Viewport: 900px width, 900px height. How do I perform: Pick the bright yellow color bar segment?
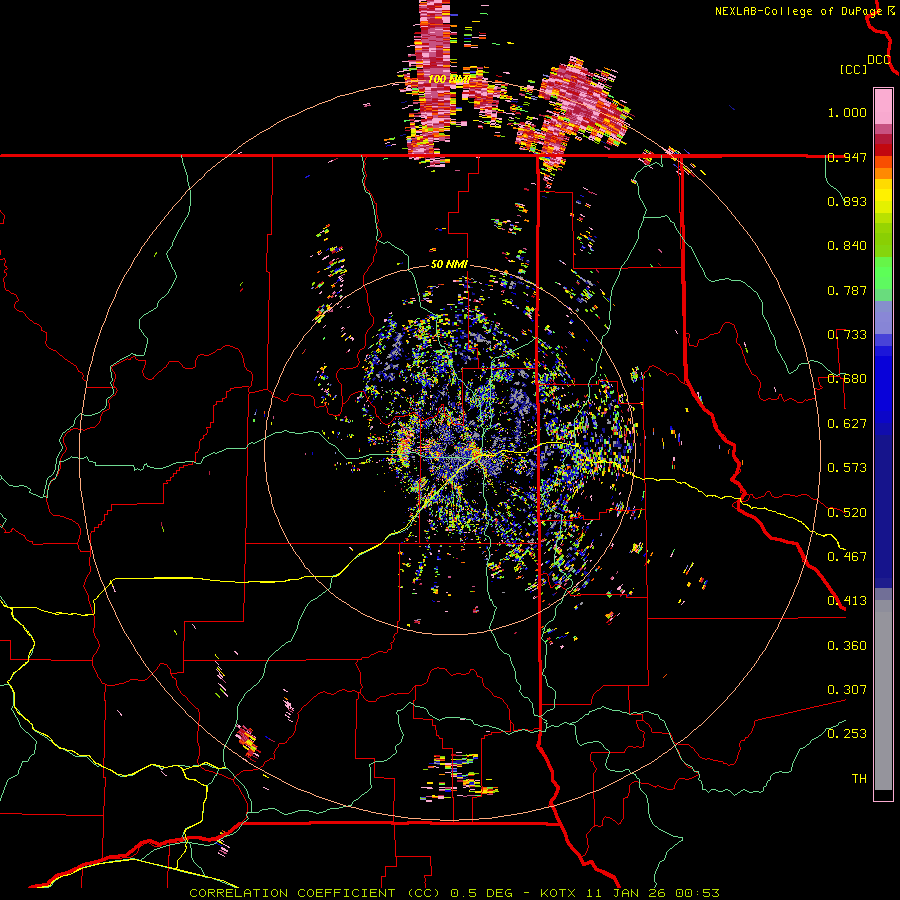[x=883, y=197]
